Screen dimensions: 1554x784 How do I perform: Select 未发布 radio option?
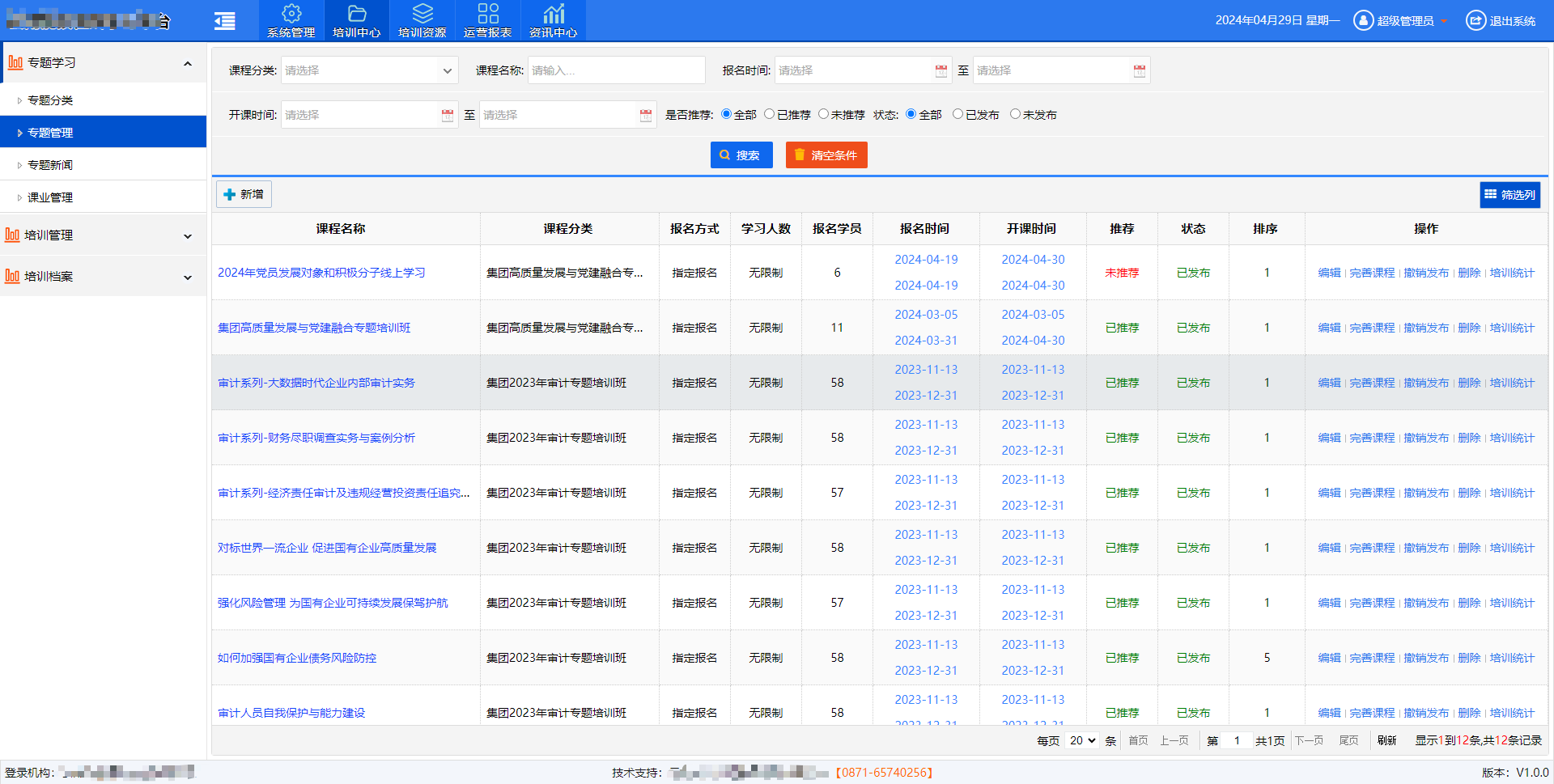pyautogui.click(x=1015, y=114)
